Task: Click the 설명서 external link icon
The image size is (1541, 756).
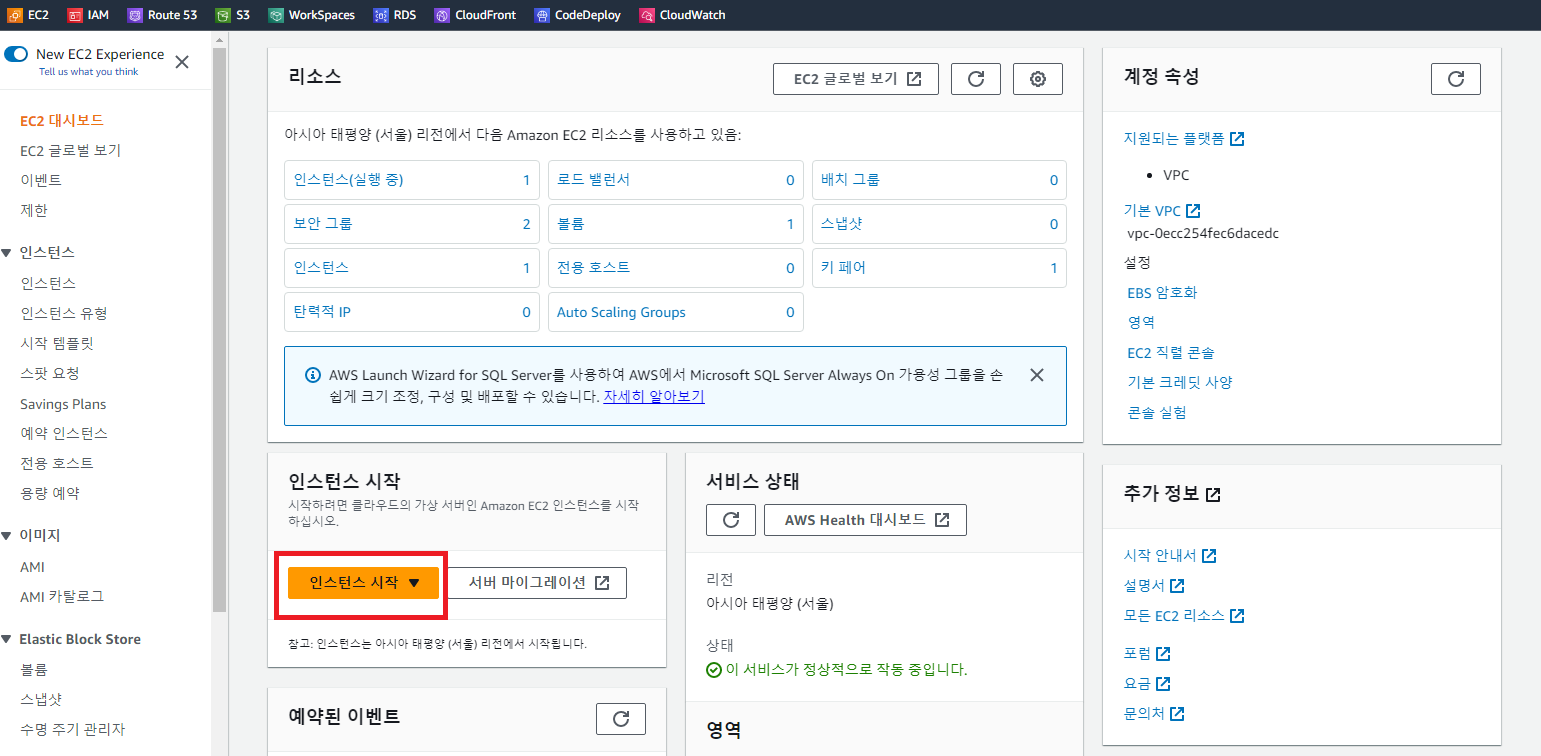Action: point(1177,585)
